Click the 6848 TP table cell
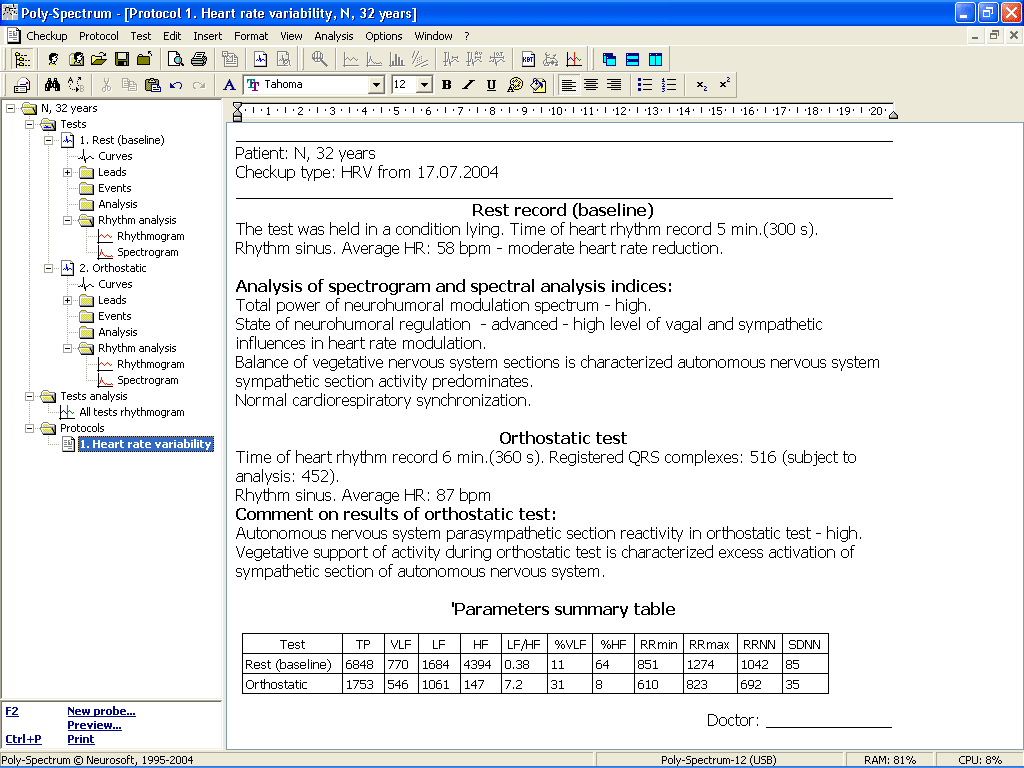Screen dimensions: 1024x768 coord(363,664)
